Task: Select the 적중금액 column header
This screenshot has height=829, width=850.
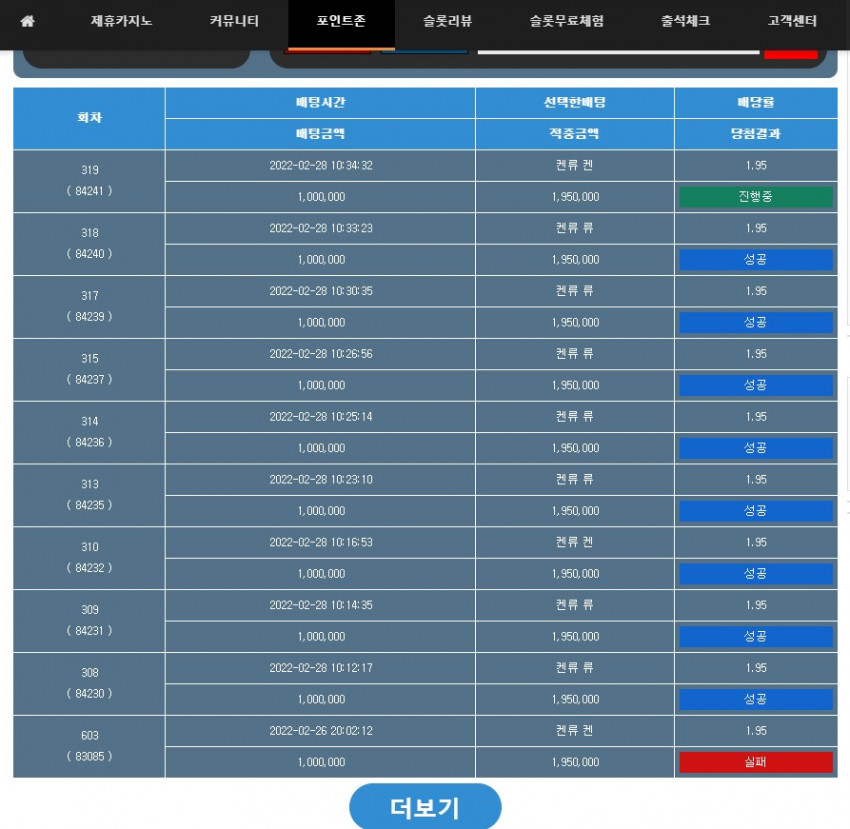Action: point(575,134)
